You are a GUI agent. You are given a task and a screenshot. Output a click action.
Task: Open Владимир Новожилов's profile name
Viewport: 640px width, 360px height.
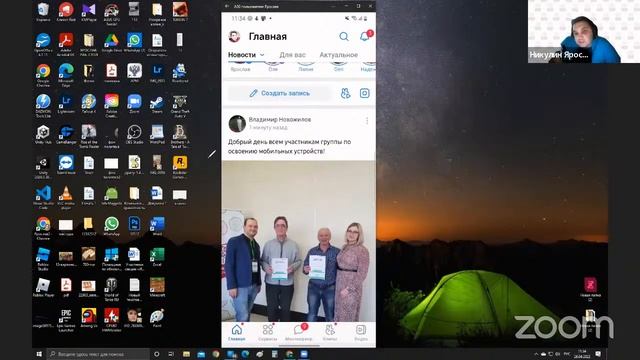click(x=280, y=120)
